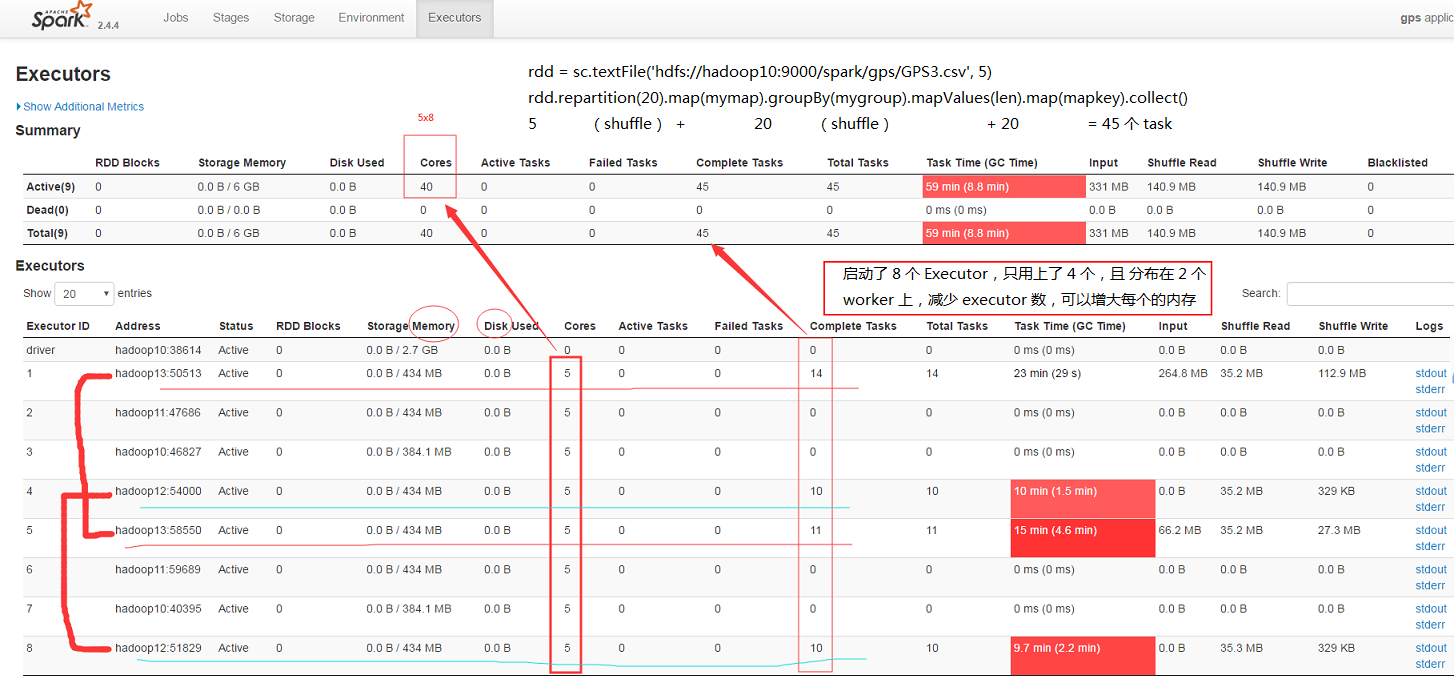Screen dimensions: 1454x679
Task: Sort by executors Input column header
Action: point(1175,326)
